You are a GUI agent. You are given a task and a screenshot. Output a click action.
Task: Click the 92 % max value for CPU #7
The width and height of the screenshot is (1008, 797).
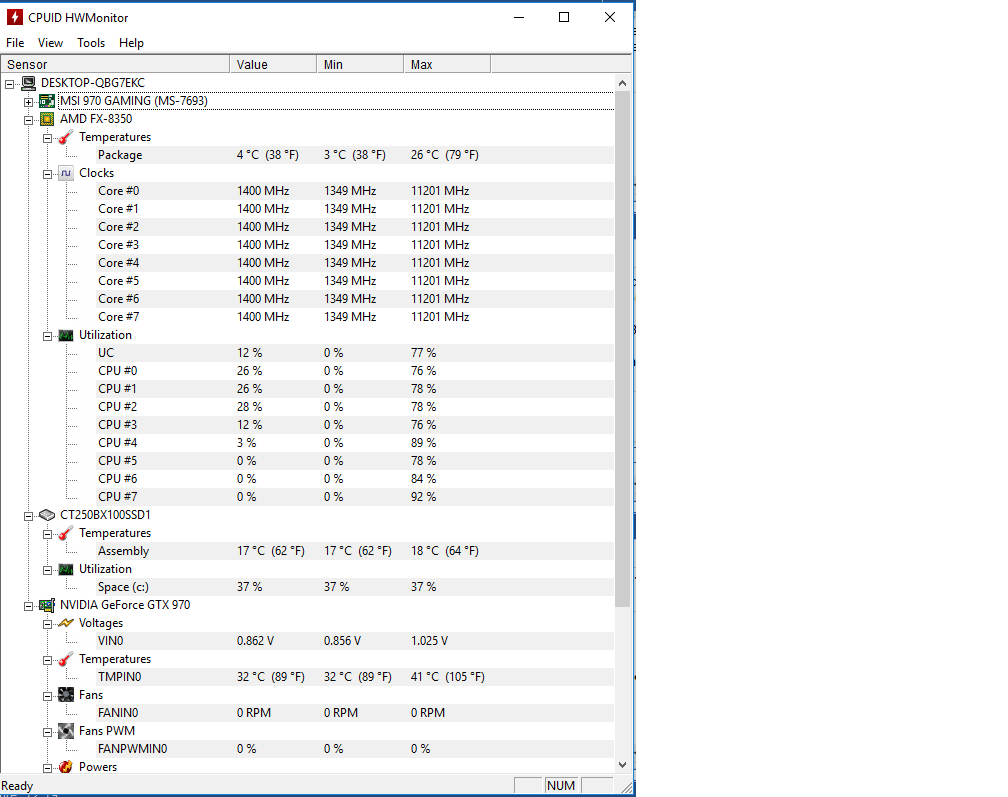(x=424, y=497)
